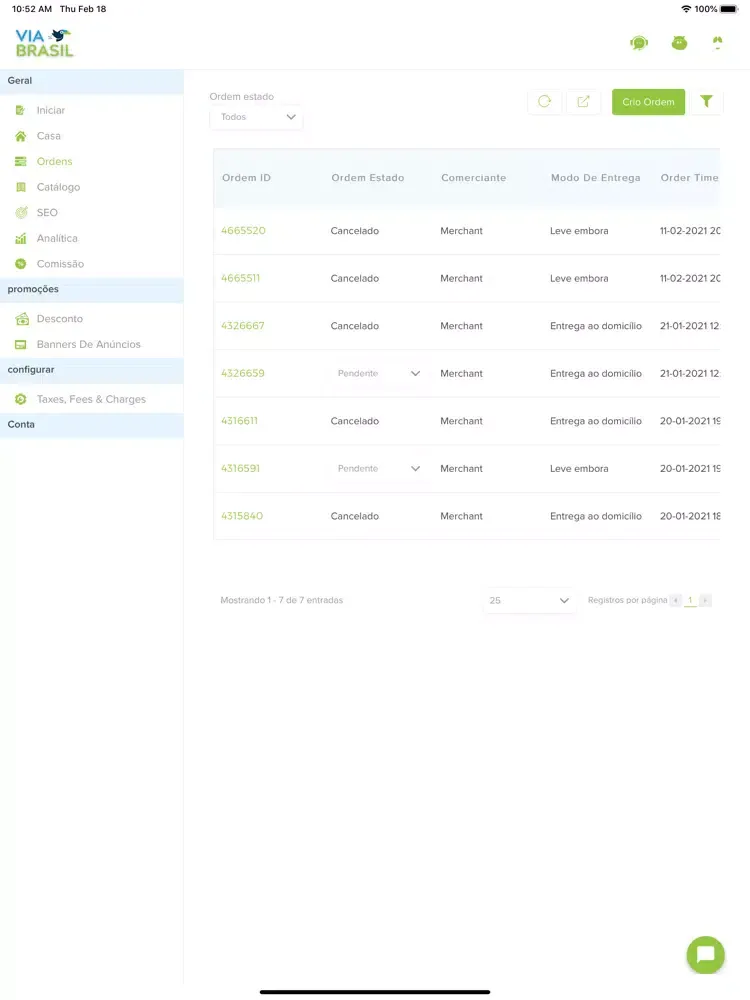Click Merchant cell of order 4315840
Viewport: 750px width, 1000px height.
(x=461, y=516)
